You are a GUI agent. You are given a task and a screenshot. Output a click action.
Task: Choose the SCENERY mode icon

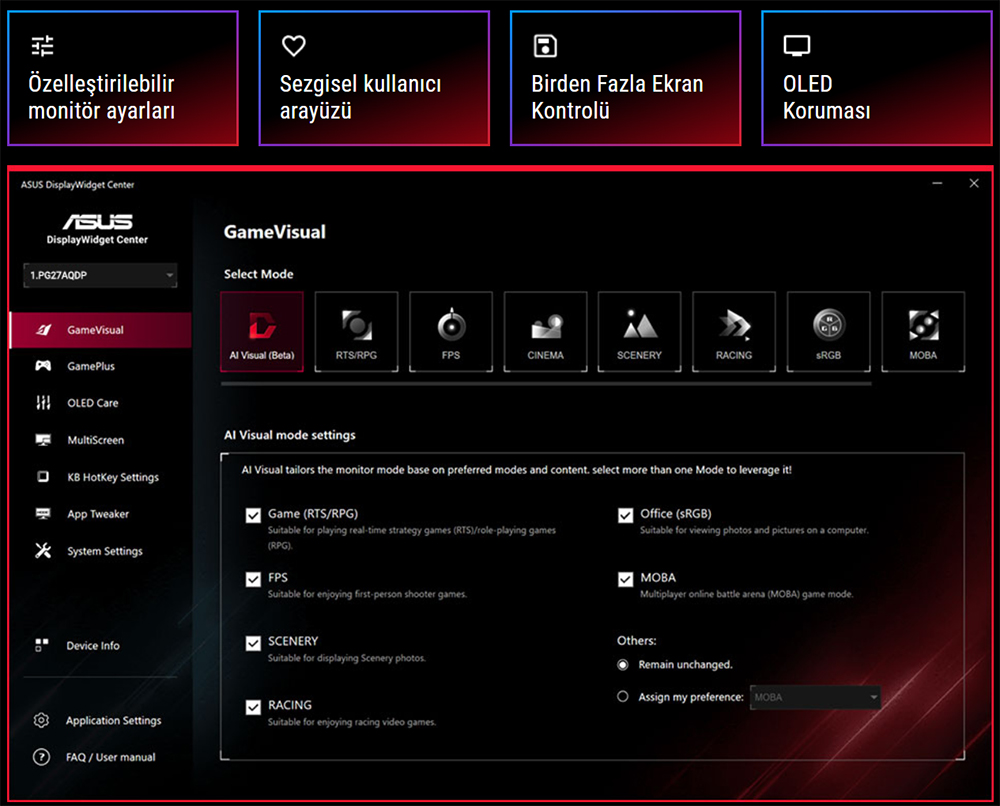tap(639, 331)
